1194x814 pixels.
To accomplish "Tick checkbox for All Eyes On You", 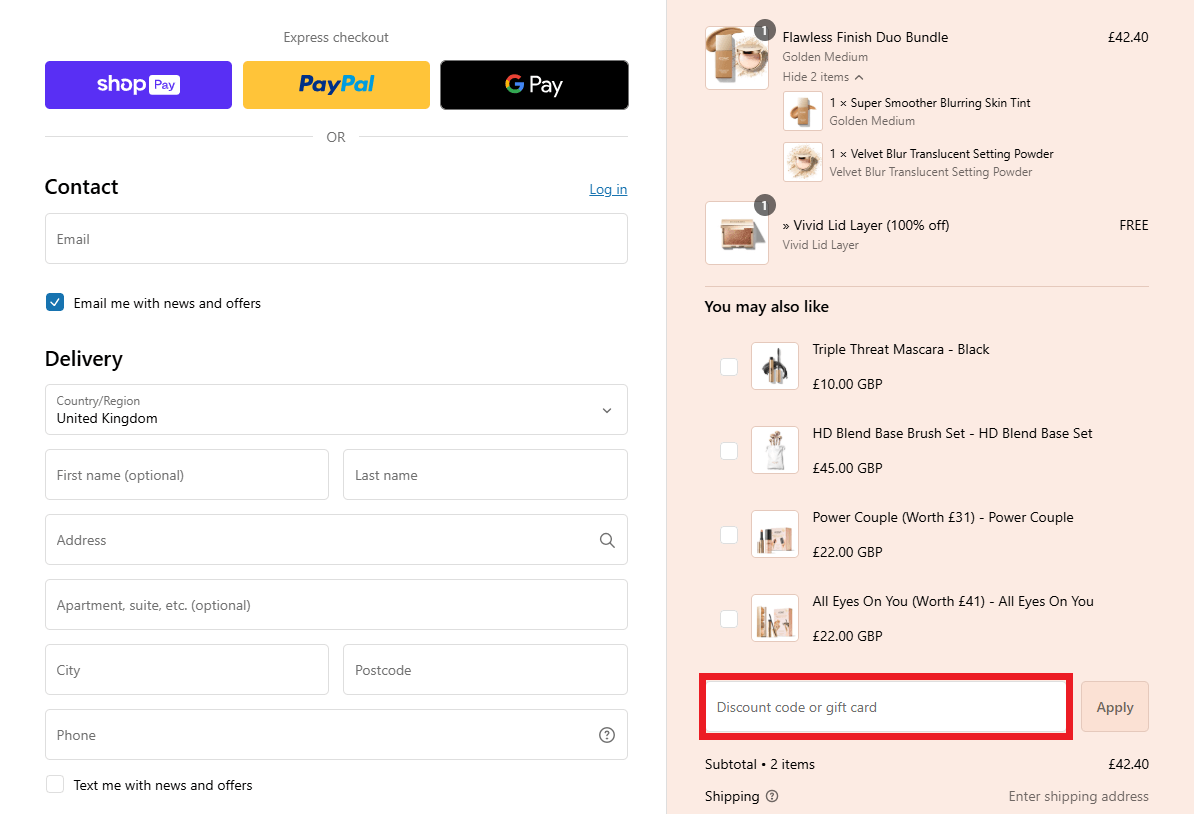I will click(729, 618).
